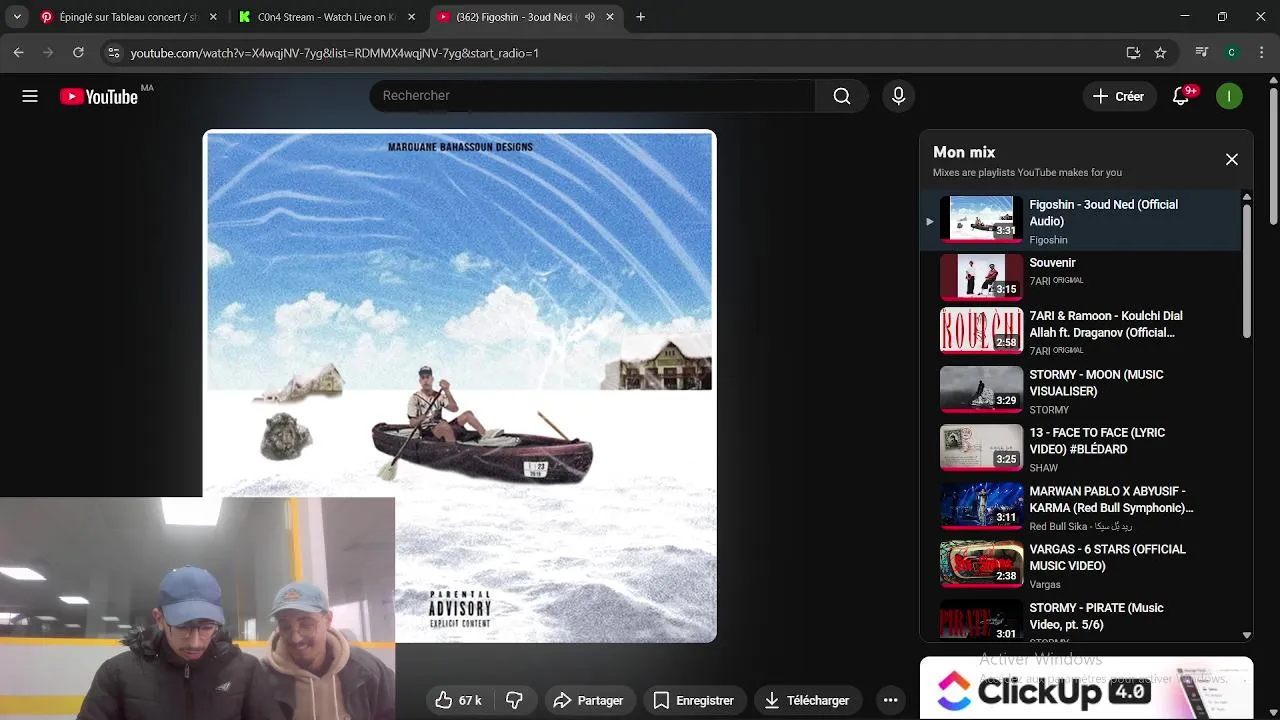This screenshot has height=720, width=1280.
Task: Focus the Rechercher search field
Action: pos(592,96)
